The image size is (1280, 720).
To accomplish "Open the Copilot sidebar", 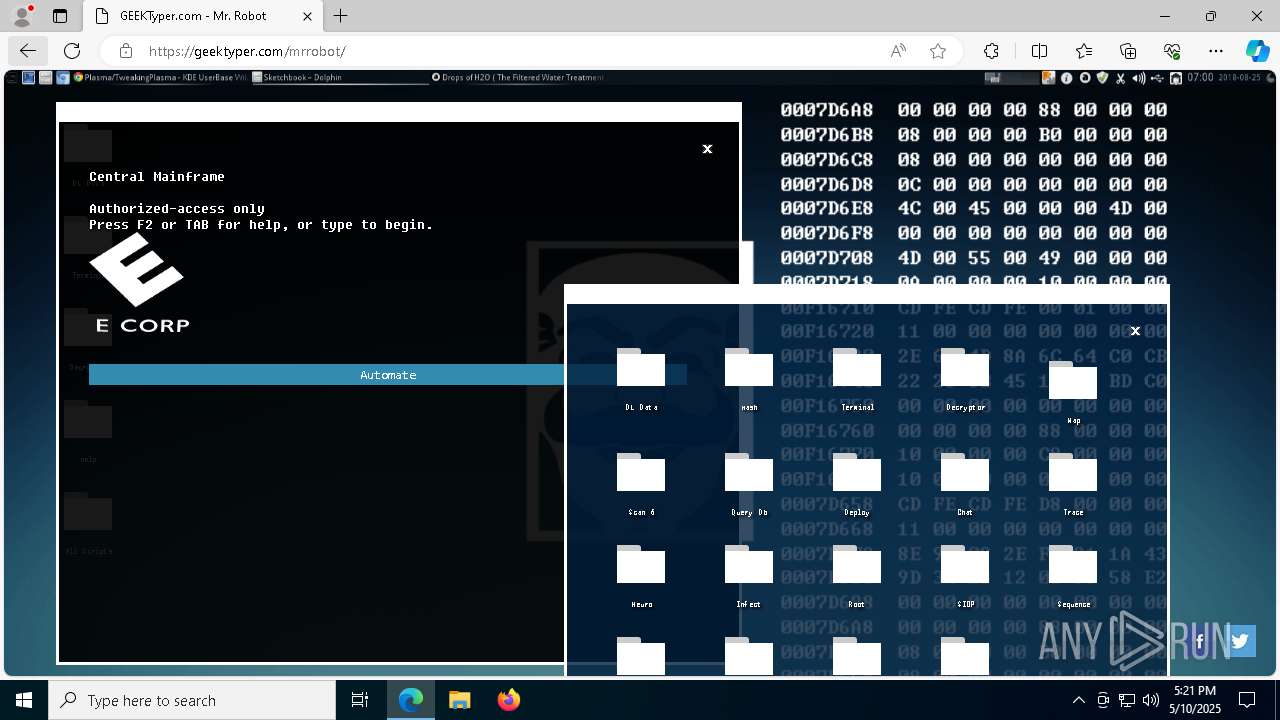I will point(1257,51).
